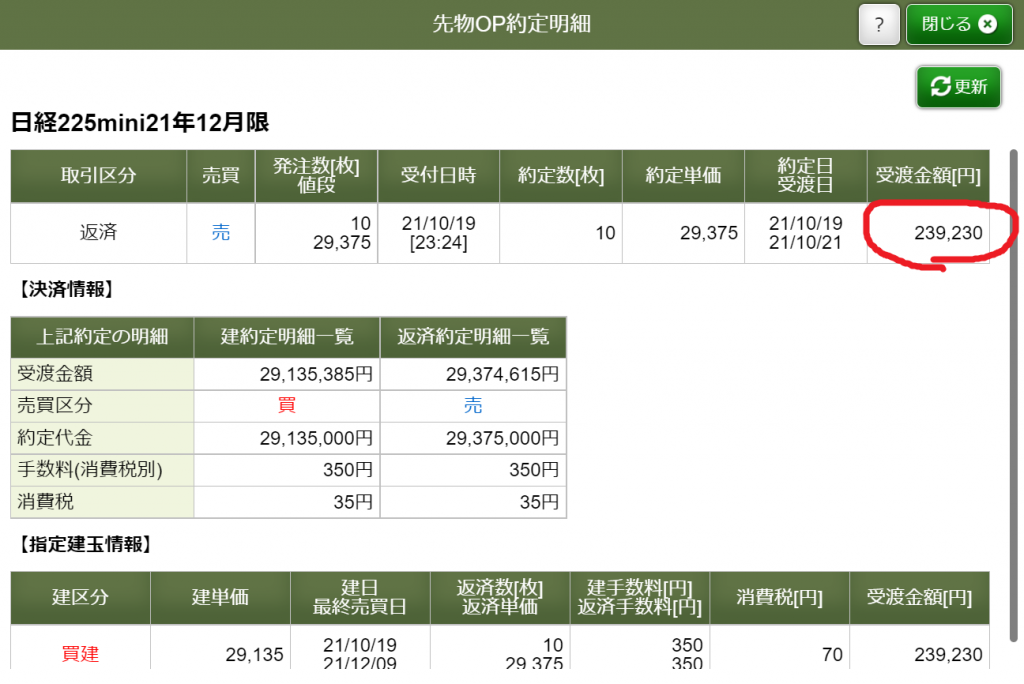Image resolution: width=1024 pixels, height=684 pixels.
Task: Select the 約定数[枚] column header
Action: coord(561,176)
